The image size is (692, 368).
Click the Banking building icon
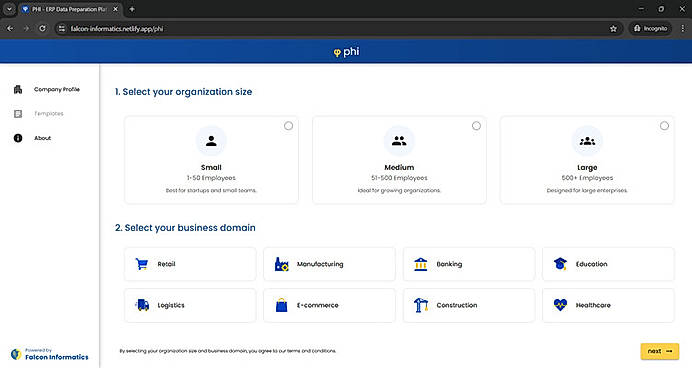click(421, 264)
